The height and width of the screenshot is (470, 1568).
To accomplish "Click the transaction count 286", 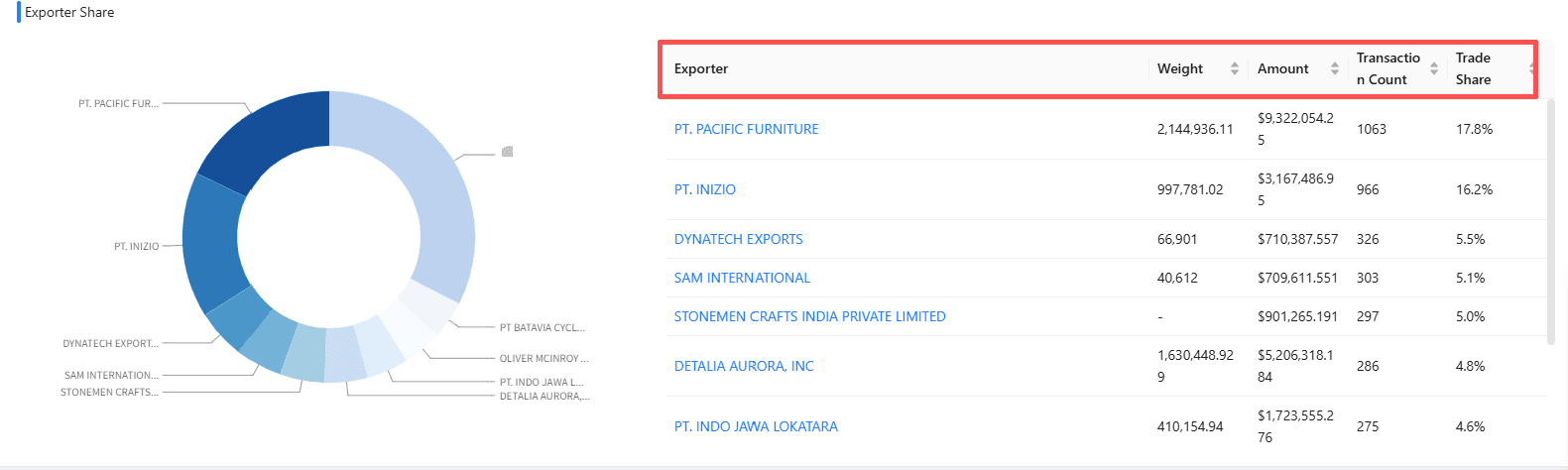I will click(1368, 366).
